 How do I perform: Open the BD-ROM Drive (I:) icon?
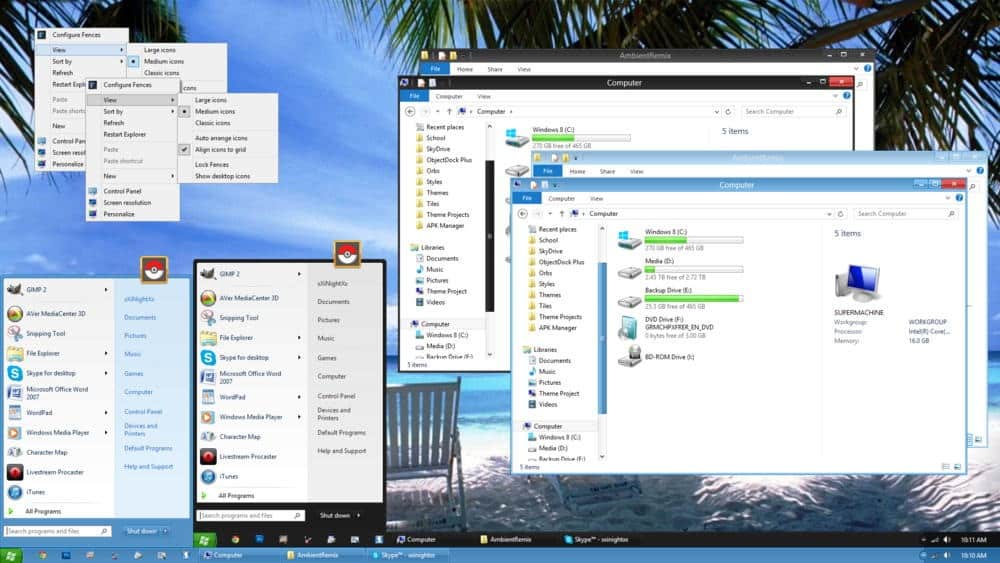(x=629, y=356)
